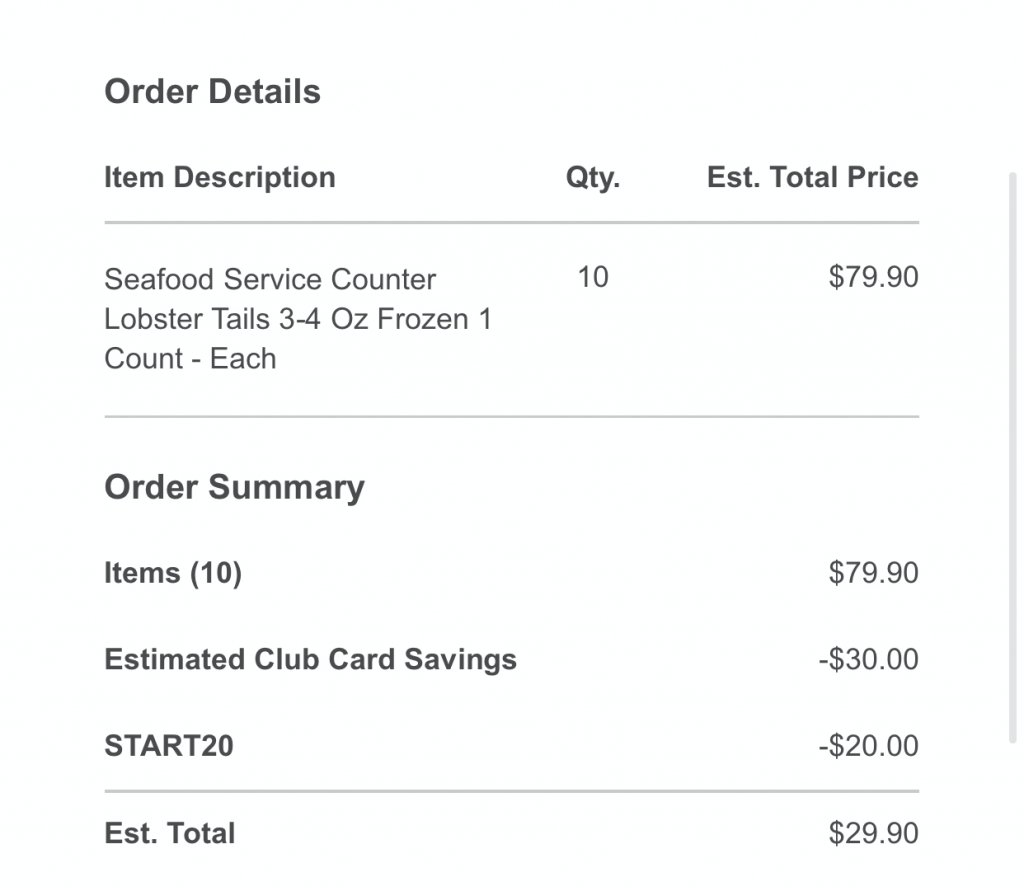Click the divider line above Est. Total
The height and width of the screenshot is (891, 1024).
click(x=511, y=791)
